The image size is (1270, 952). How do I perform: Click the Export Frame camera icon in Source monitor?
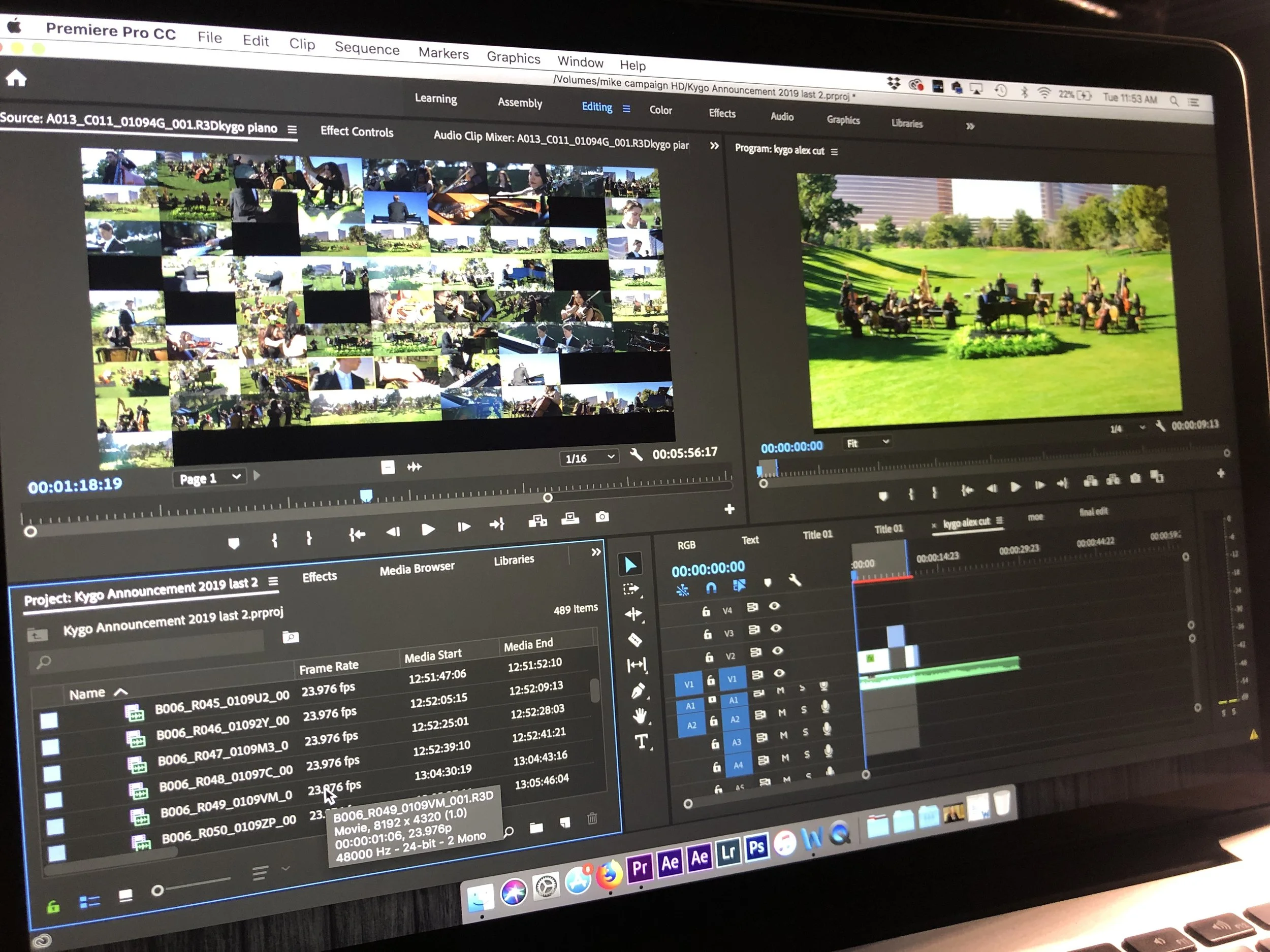601,517
